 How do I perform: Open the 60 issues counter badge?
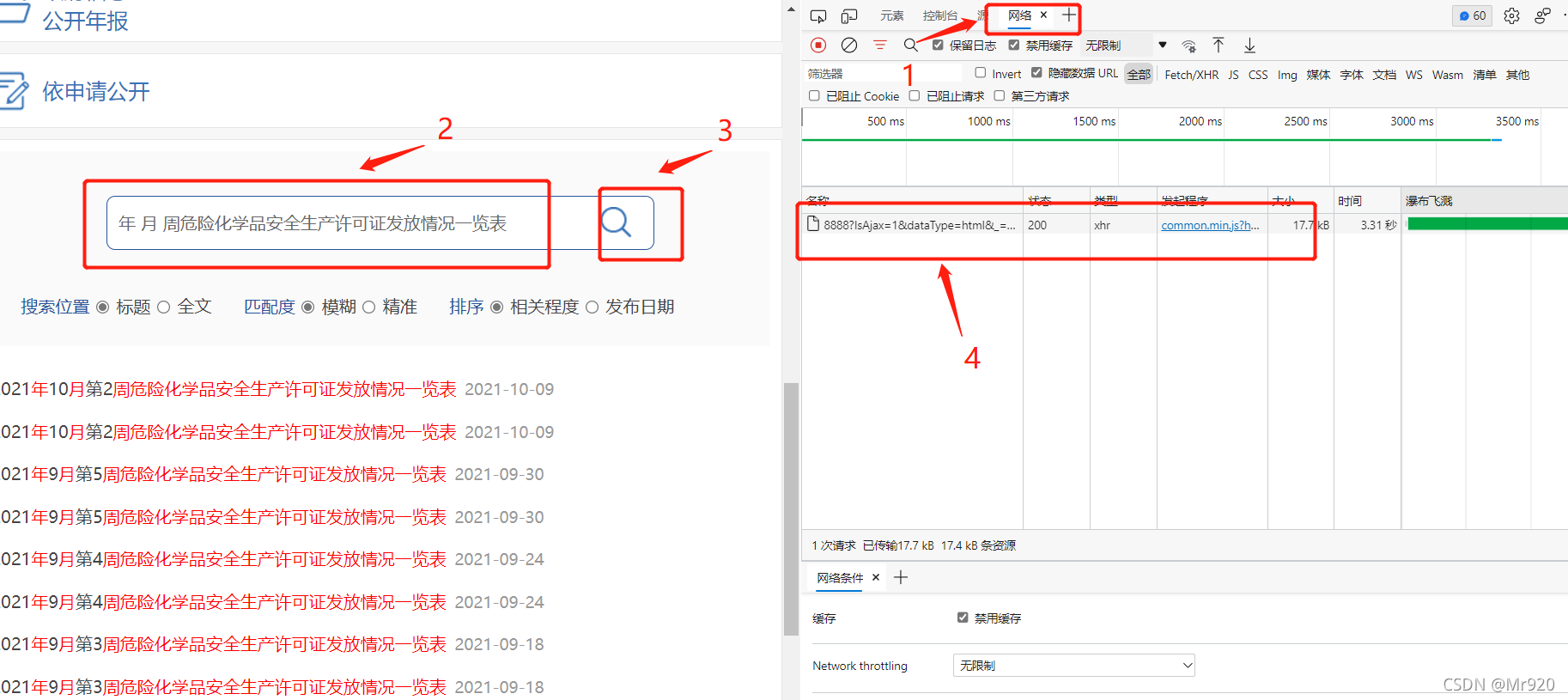(x=1473, y=16)
